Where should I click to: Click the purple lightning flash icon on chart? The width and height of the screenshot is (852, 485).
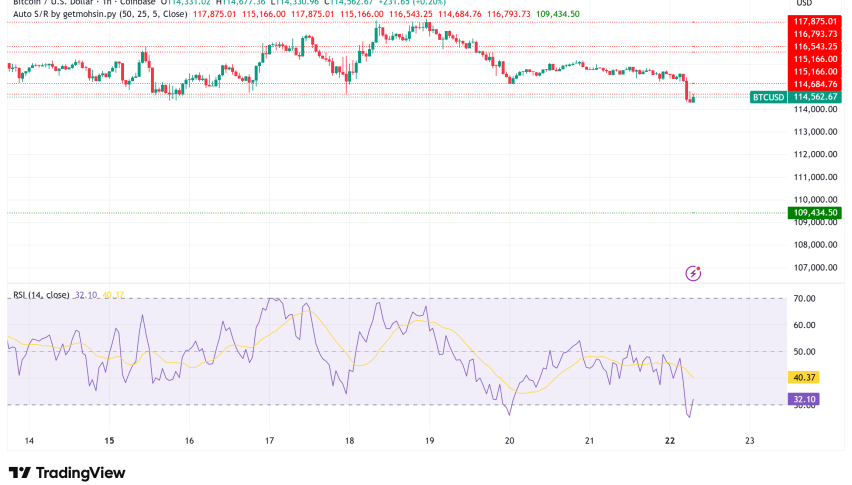(693, 273)
